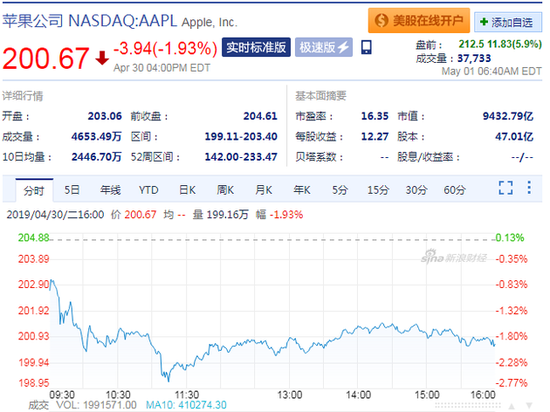550x412 pixels.
Task: Open the mobile phone version icon
Action: [x=366, y=47]
